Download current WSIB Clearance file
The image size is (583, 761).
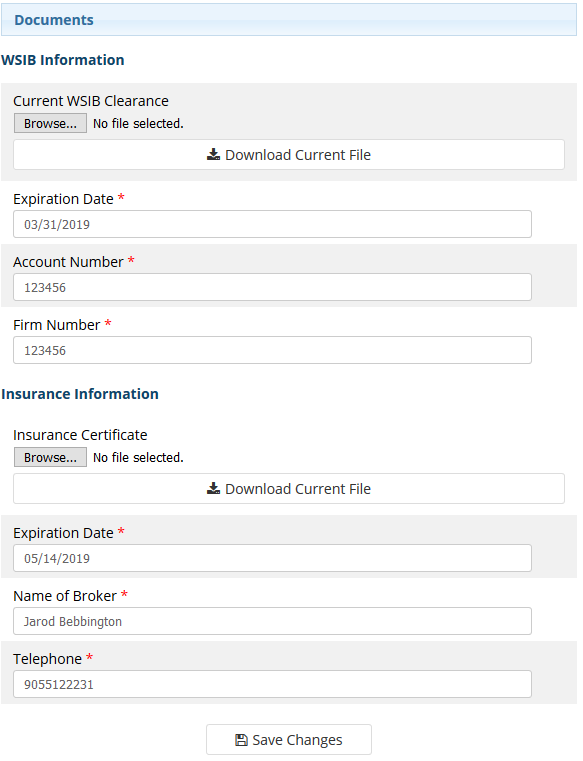tap(289, 155)
